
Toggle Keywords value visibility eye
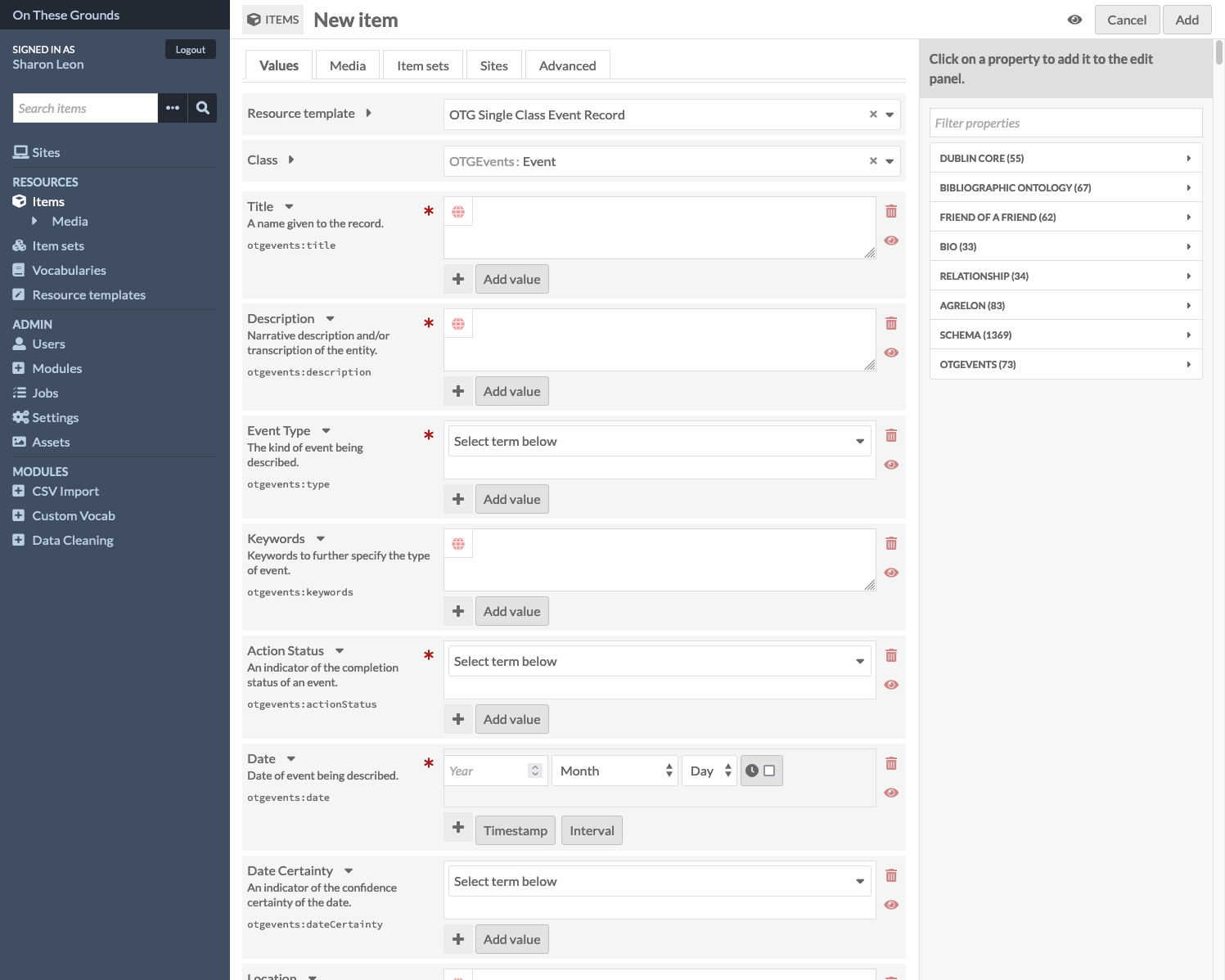[x=891, y=573]
